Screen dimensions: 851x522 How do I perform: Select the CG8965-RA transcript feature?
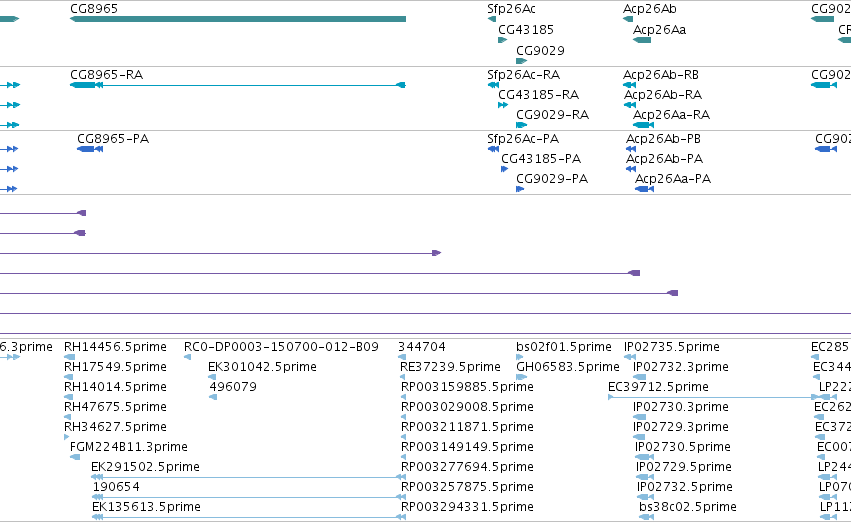[238, 85]
